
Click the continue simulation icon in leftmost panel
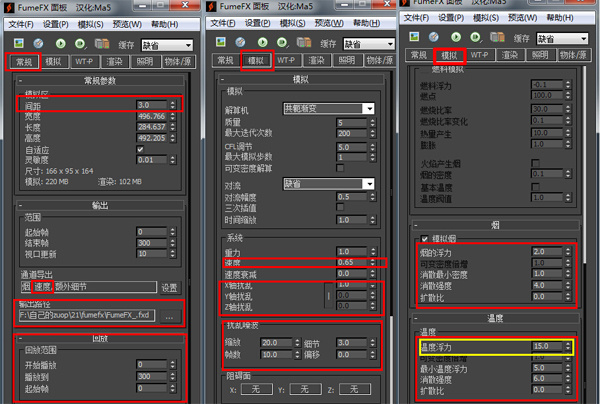(x=80, y=44)
